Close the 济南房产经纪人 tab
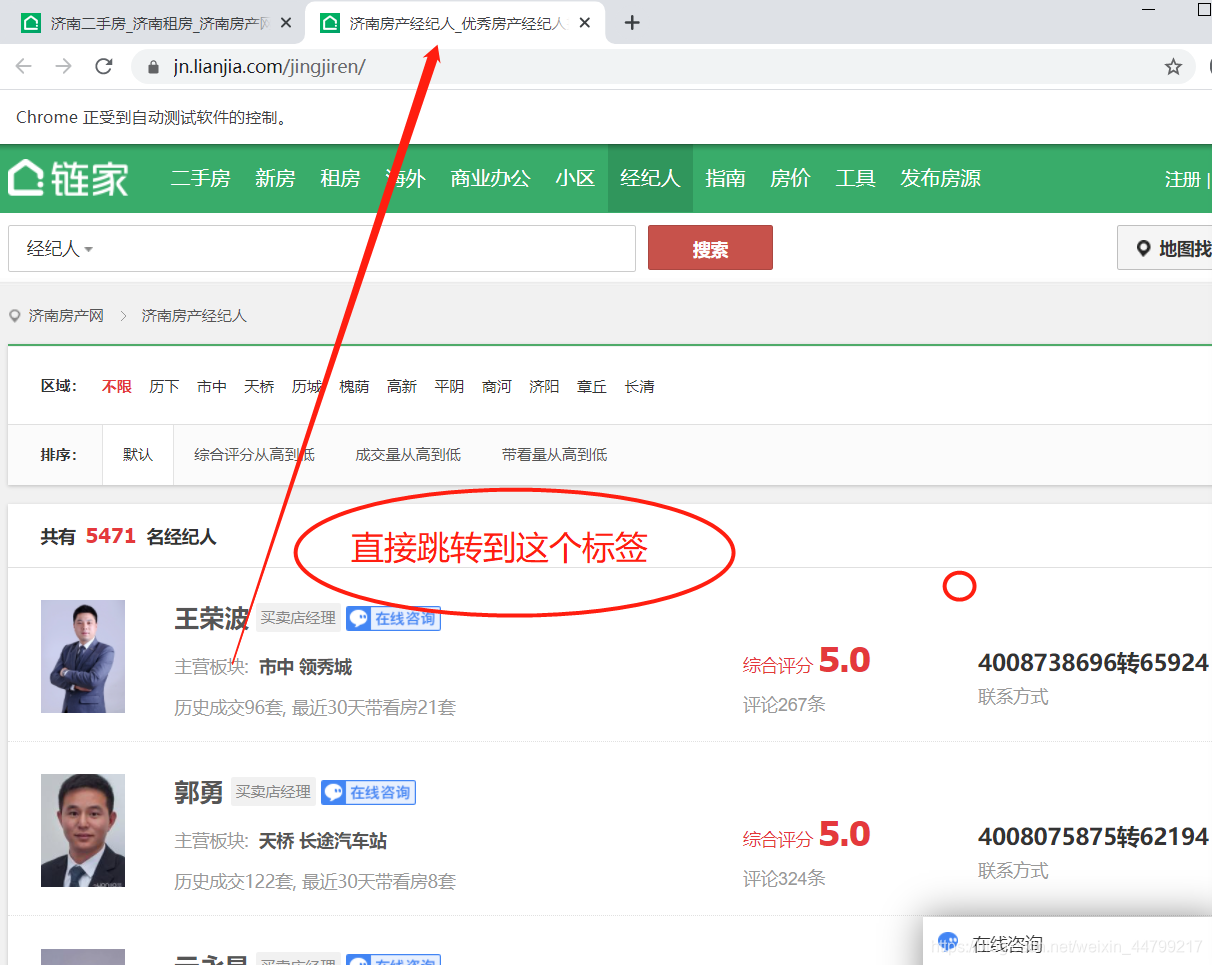1212x965 pixels. tap(585, 23)
